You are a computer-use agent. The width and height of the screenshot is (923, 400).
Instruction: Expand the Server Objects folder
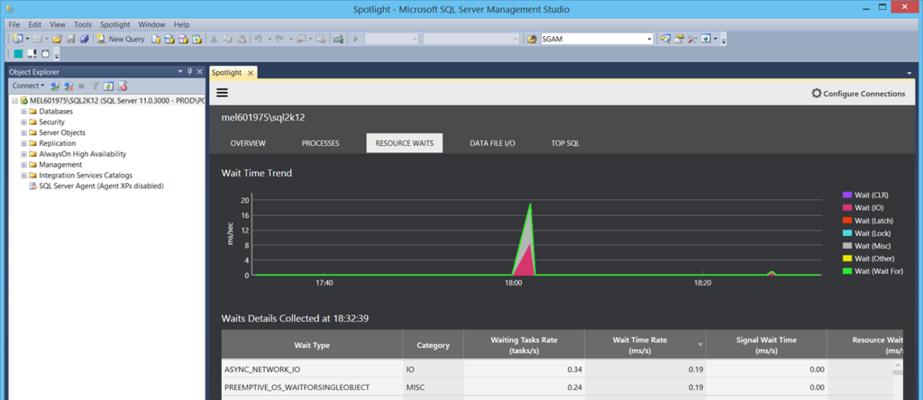(x=24, y=132)
